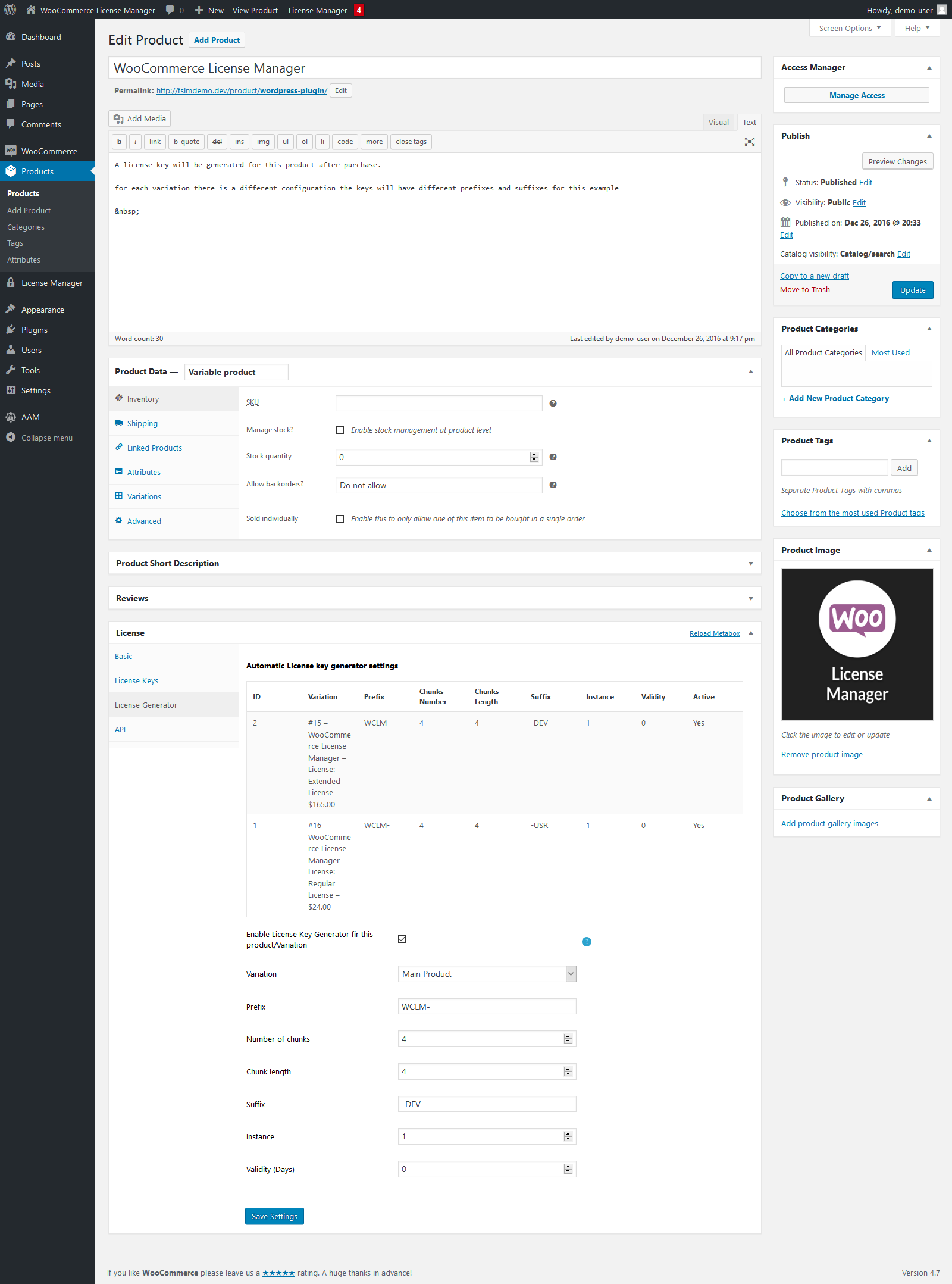Collapse the admin sidebar menu

[48, 438]
